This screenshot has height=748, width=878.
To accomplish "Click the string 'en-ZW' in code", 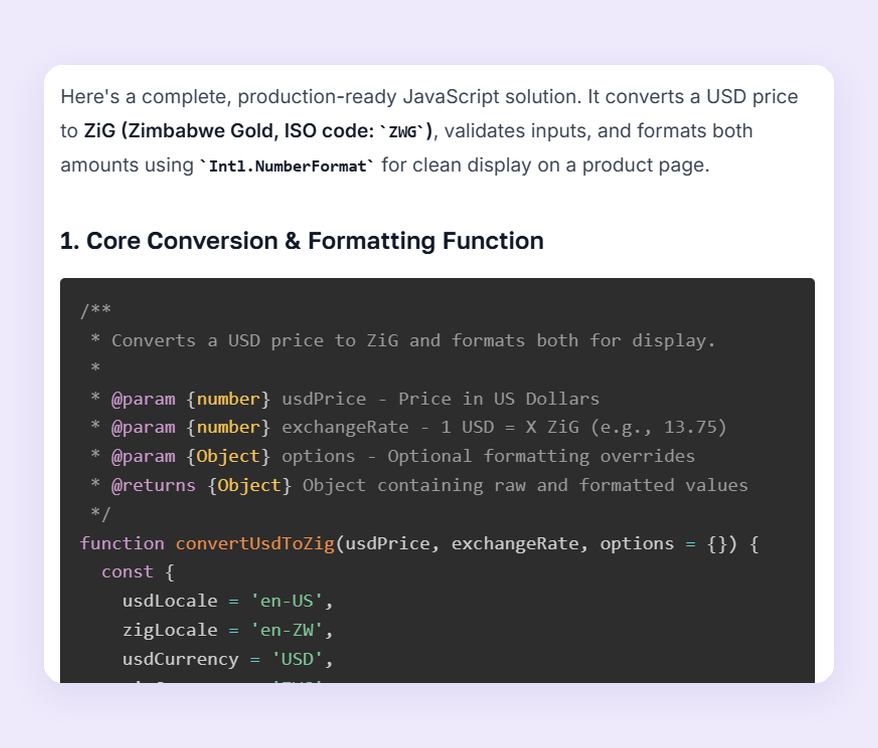I will (287, 630).
